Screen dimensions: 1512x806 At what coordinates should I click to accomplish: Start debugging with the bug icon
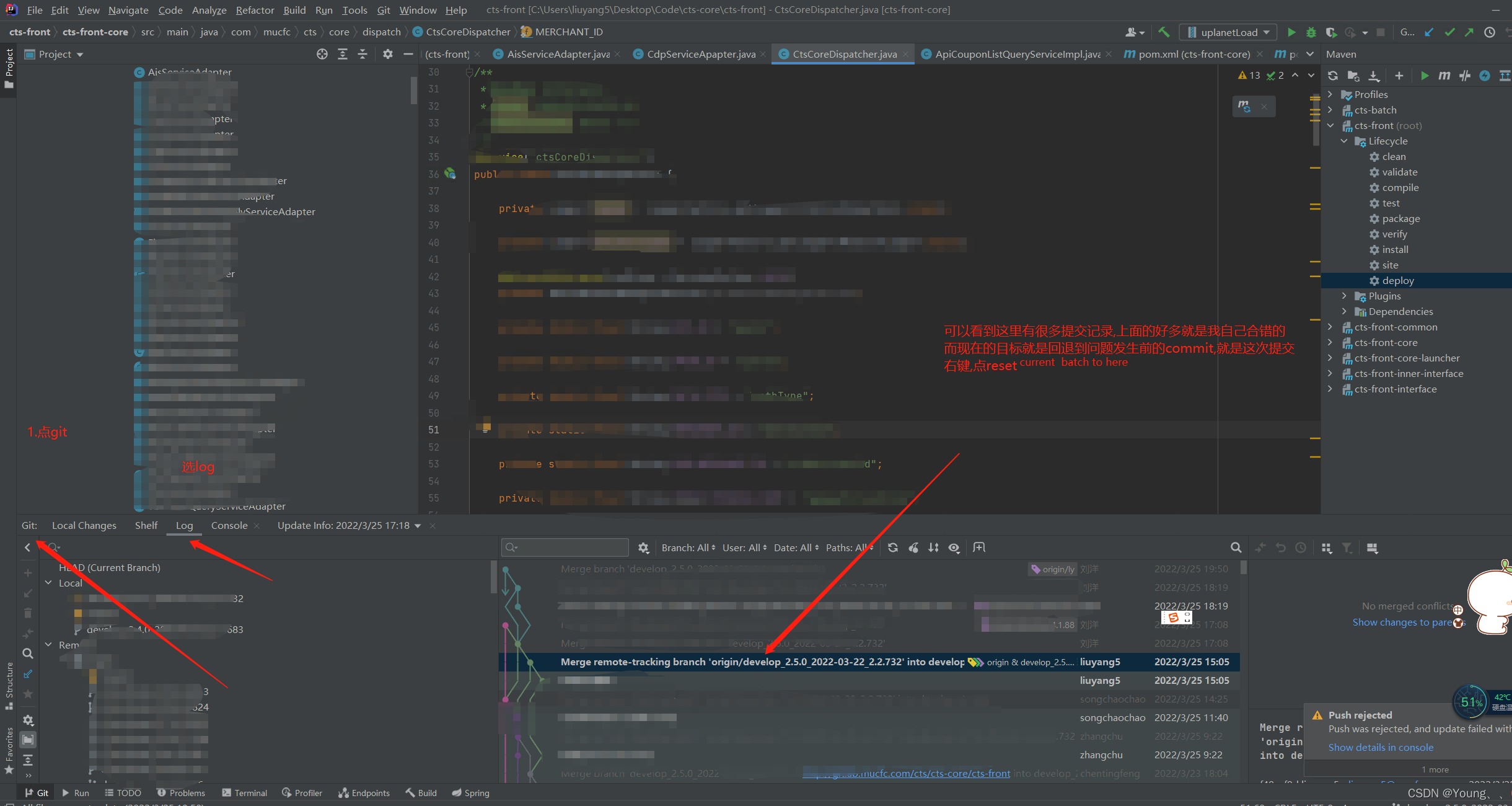tap(1311, 32)
